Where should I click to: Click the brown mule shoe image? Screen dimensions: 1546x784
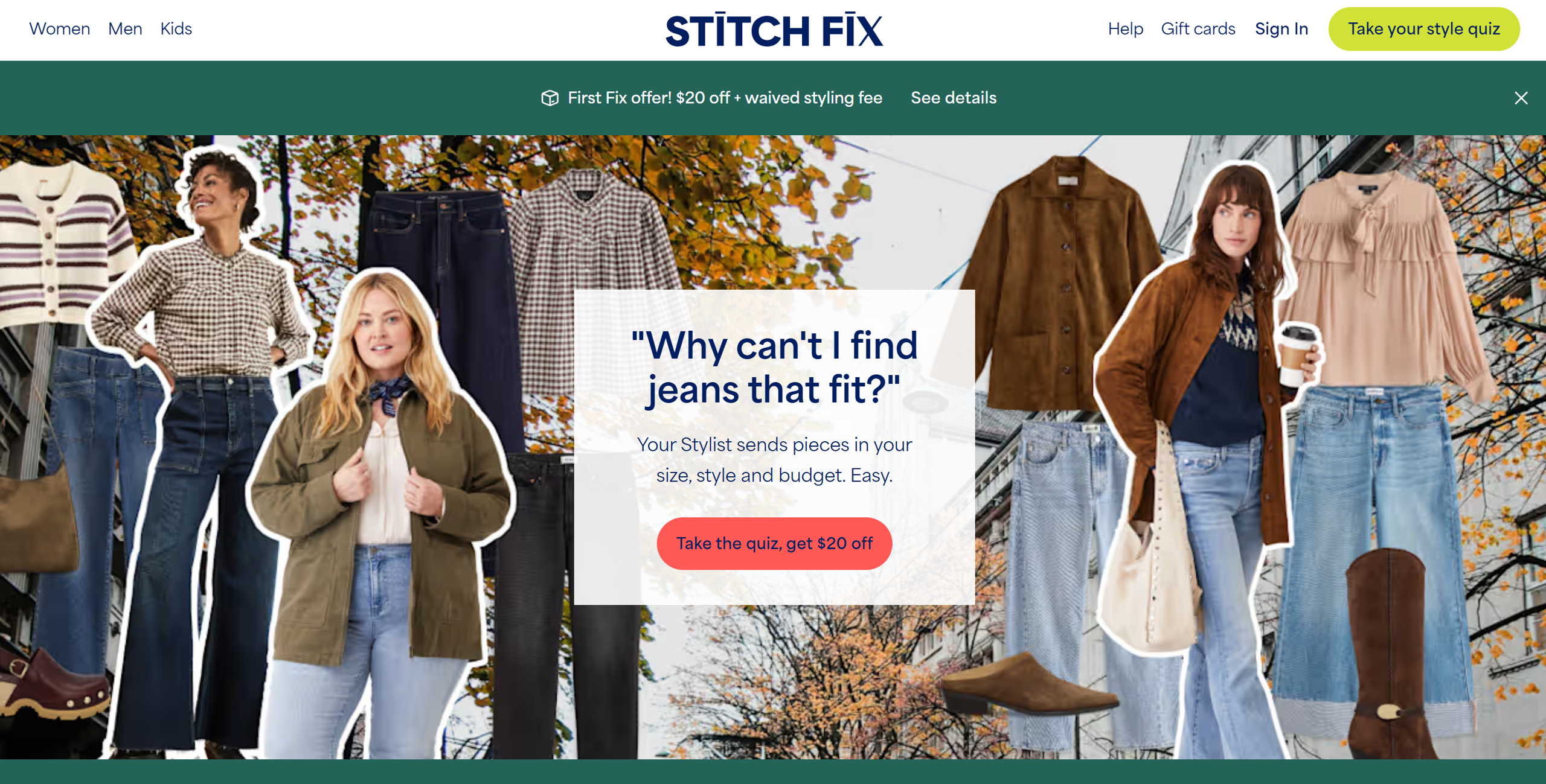1027,685
